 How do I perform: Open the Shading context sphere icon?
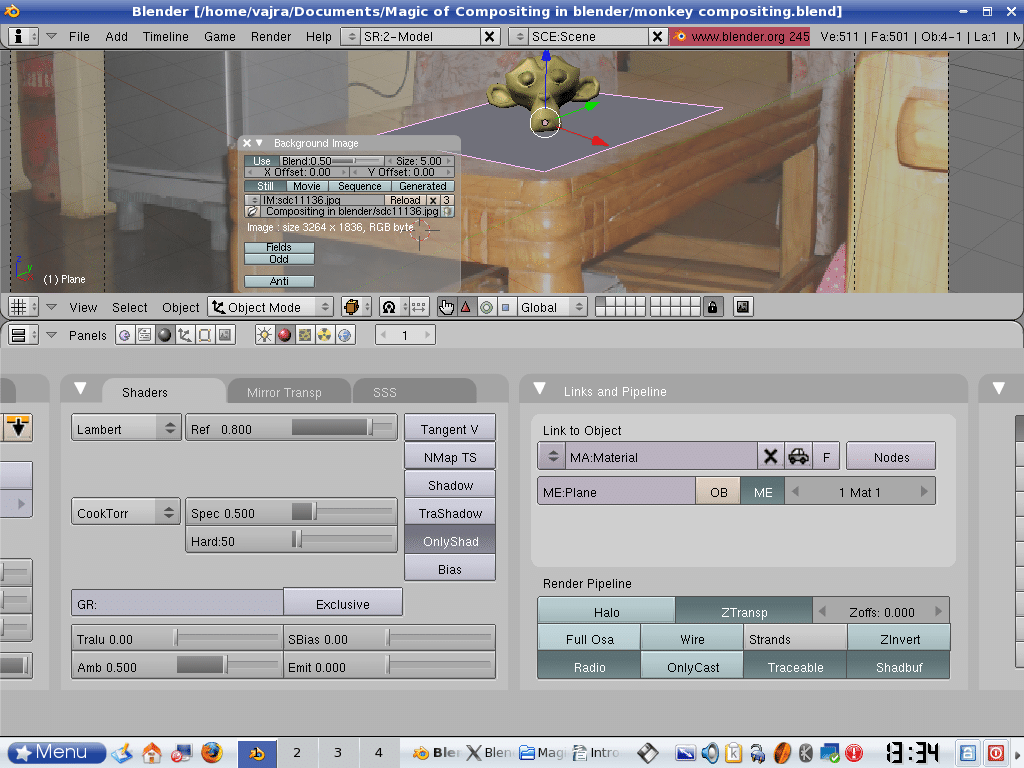[164, 335]
